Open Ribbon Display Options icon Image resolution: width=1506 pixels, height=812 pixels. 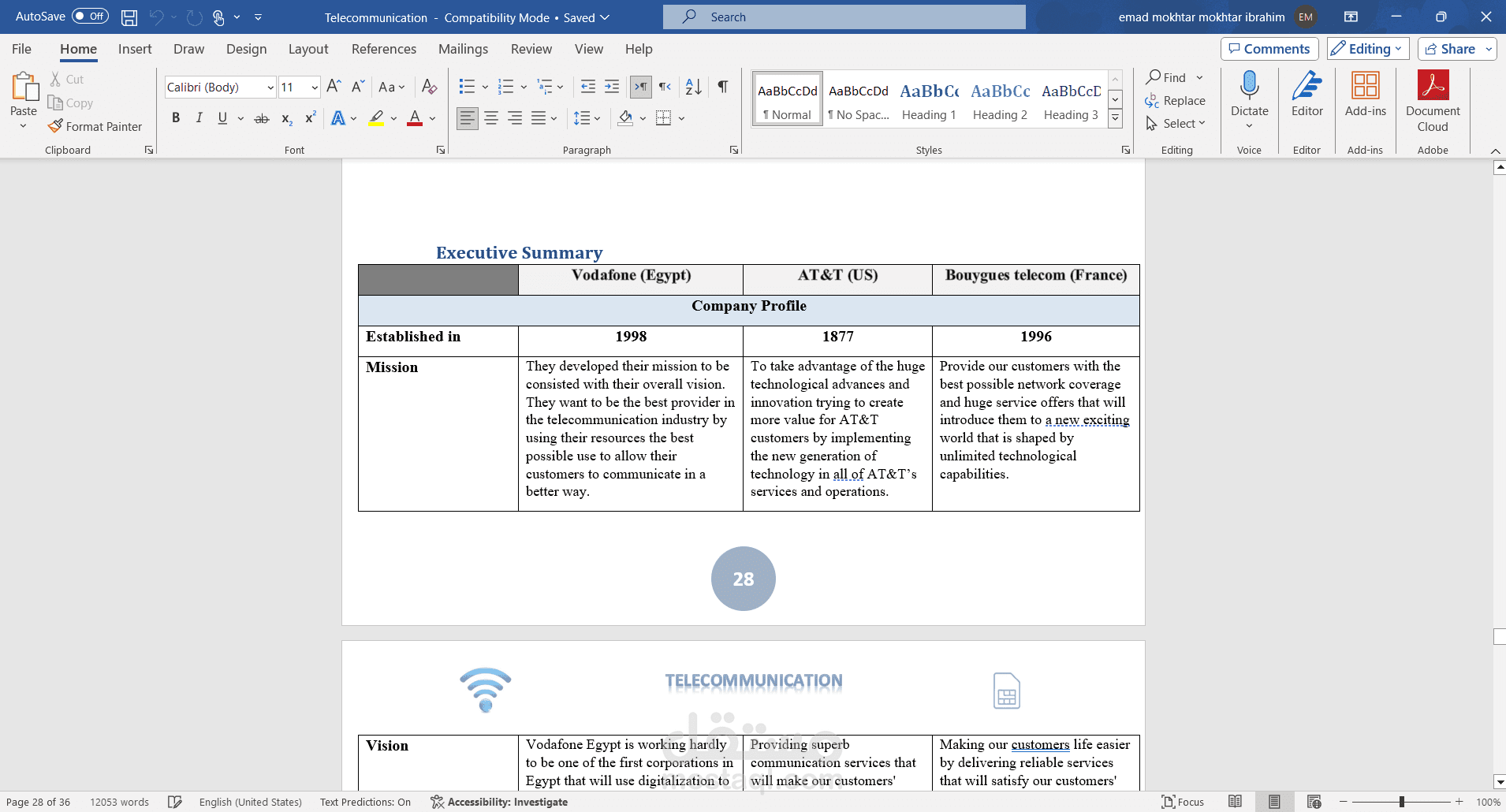click(x=1351, y=17)
